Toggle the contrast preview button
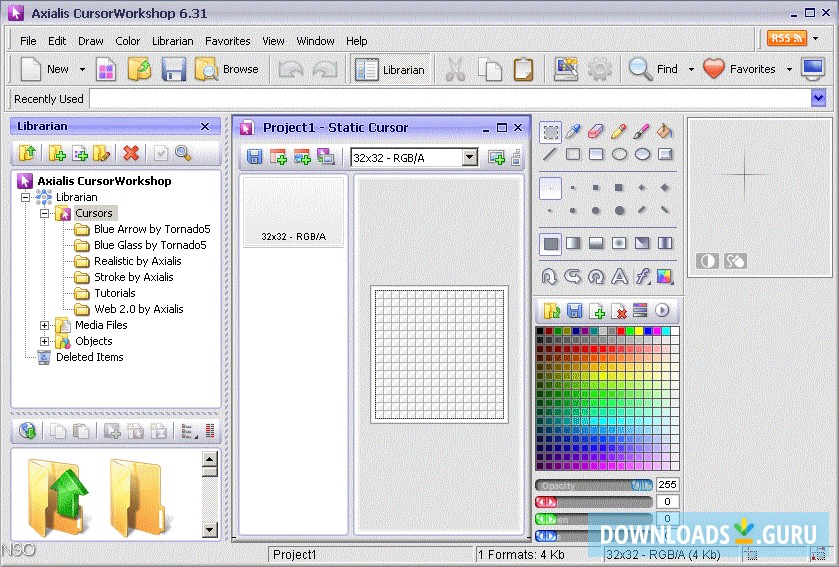Viewport: 839px width, 567px height. click(x=707, y=261)
